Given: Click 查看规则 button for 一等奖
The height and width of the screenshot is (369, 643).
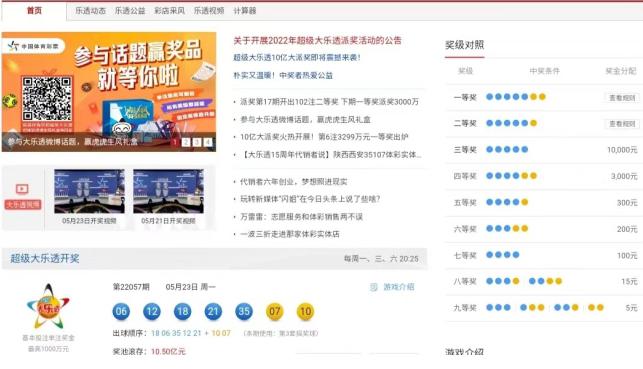Looking at the screenshot, I should click(x=622, y=98).
